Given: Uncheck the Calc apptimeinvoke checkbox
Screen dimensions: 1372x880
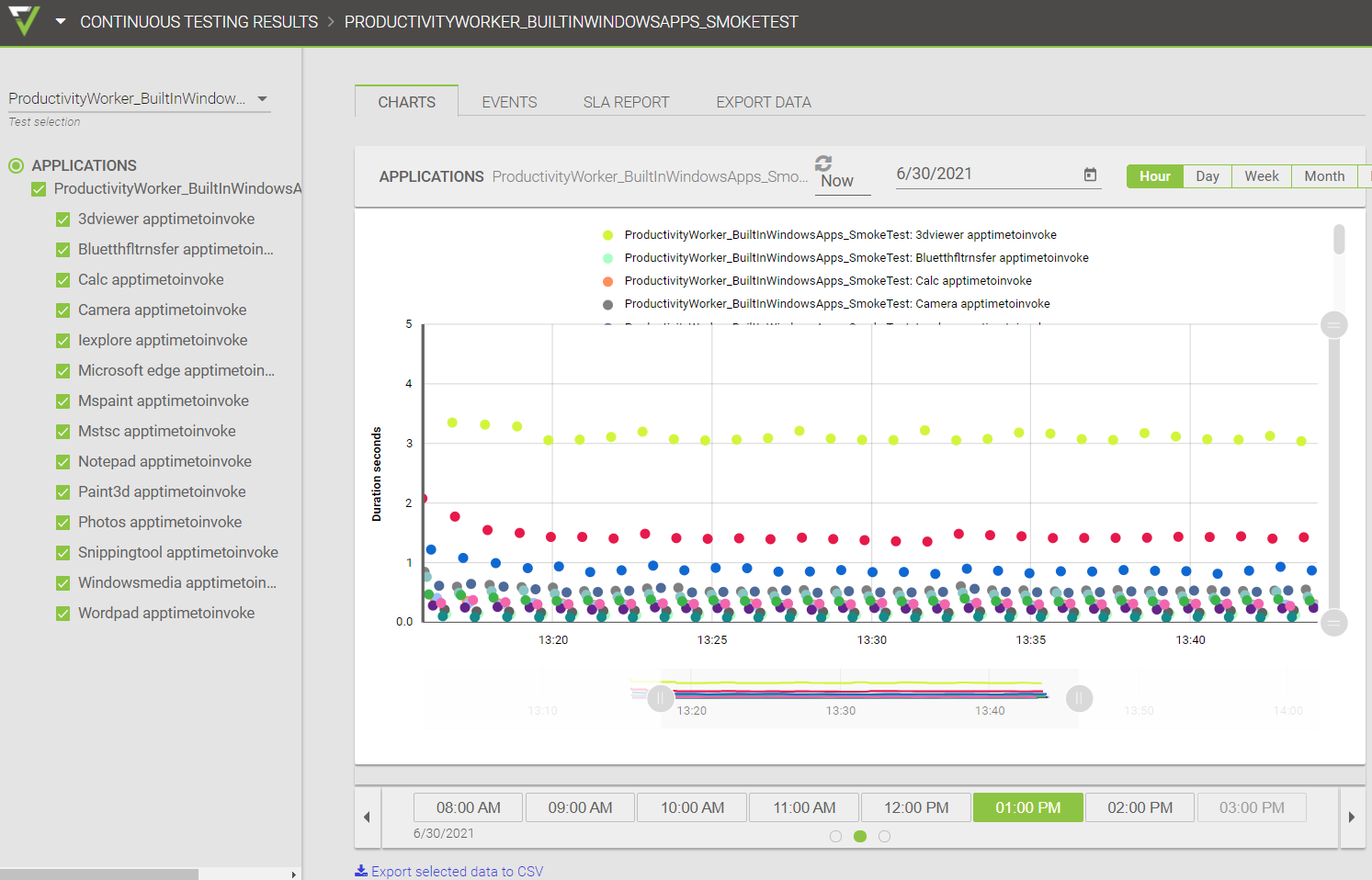Looking at the screenshot, I should (63, 280).
